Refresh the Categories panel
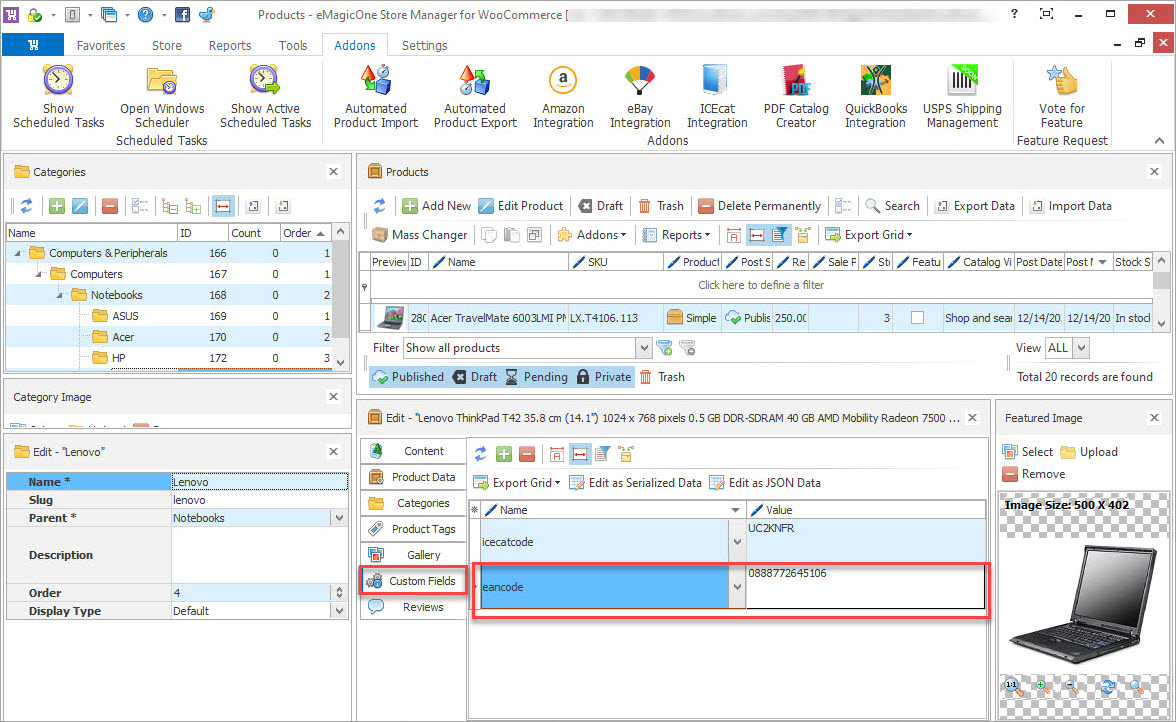This screenshot has height=722, width=1176. (26, 206)
